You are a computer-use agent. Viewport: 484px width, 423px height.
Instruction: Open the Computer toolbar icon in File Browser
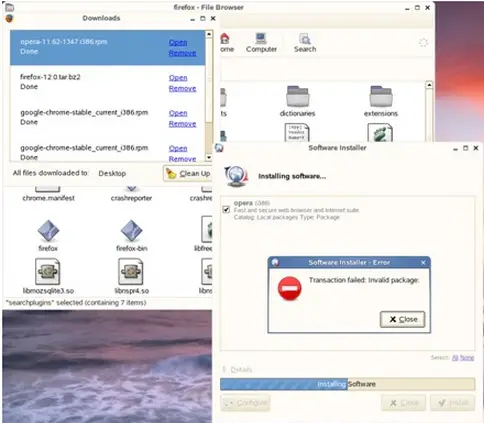[261, 43]
